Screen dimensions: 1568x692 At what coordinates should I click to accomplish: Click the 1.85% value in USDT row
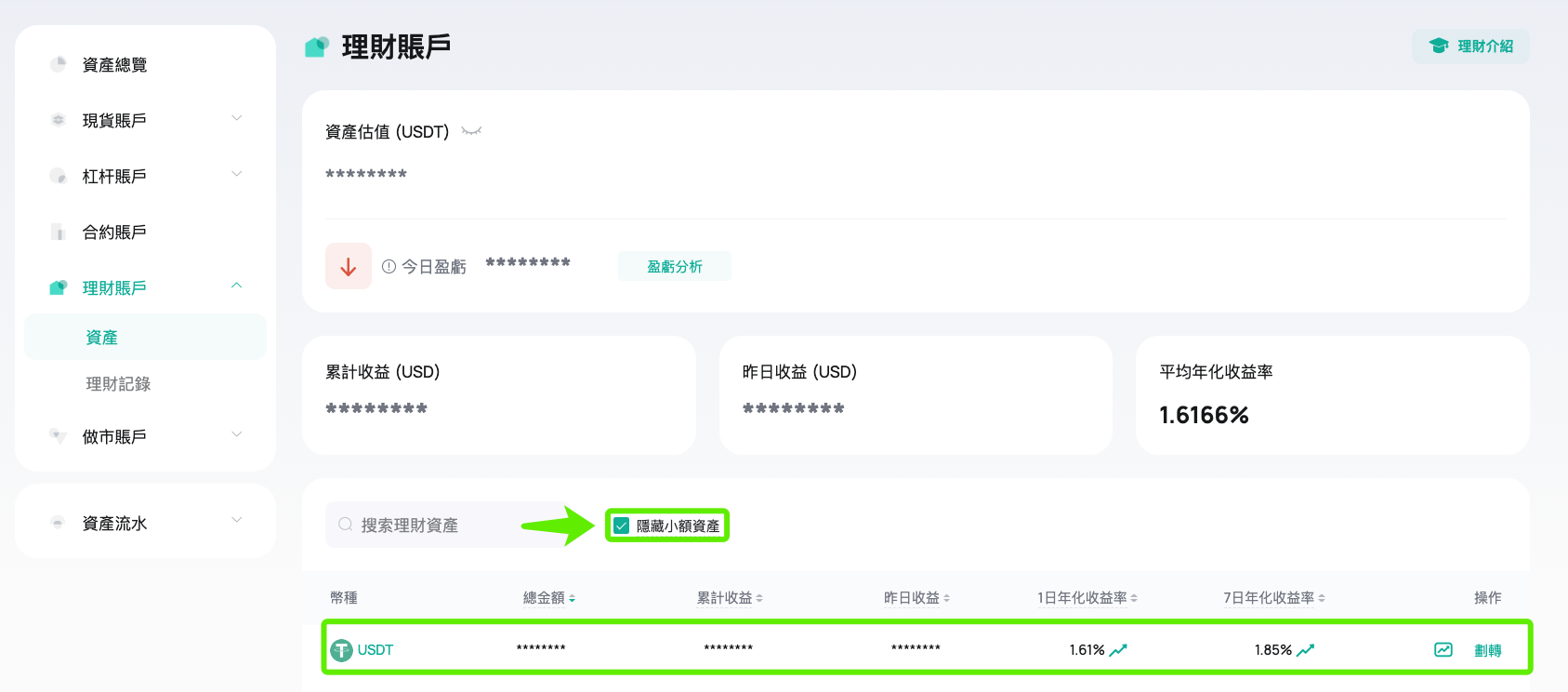tap(1273, 650)
